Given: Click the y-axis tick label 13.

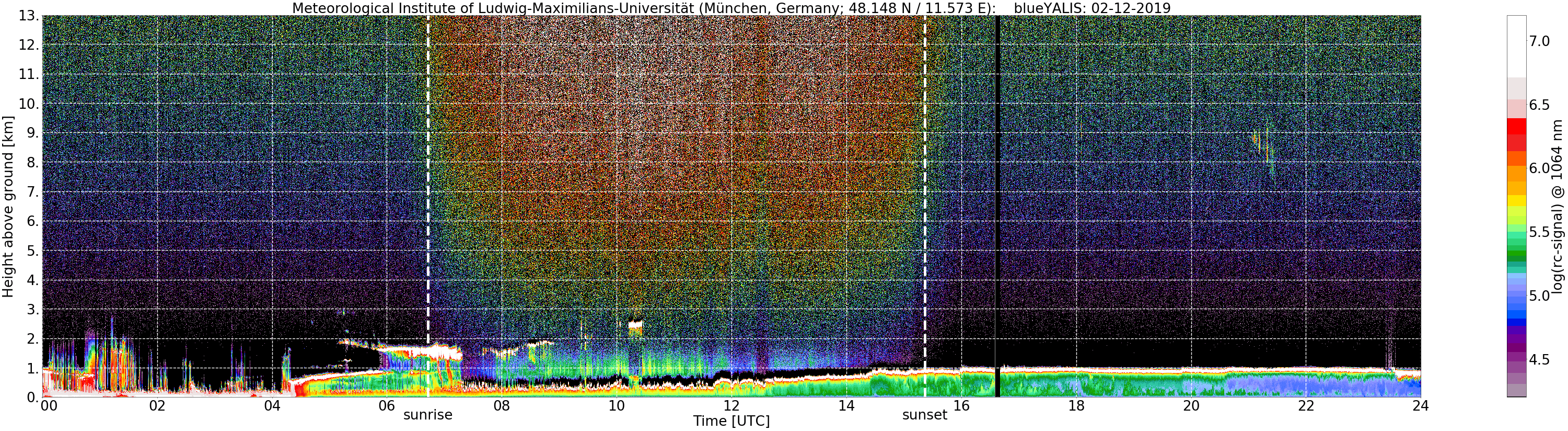Looking at the screenshot, I should 28,16.
